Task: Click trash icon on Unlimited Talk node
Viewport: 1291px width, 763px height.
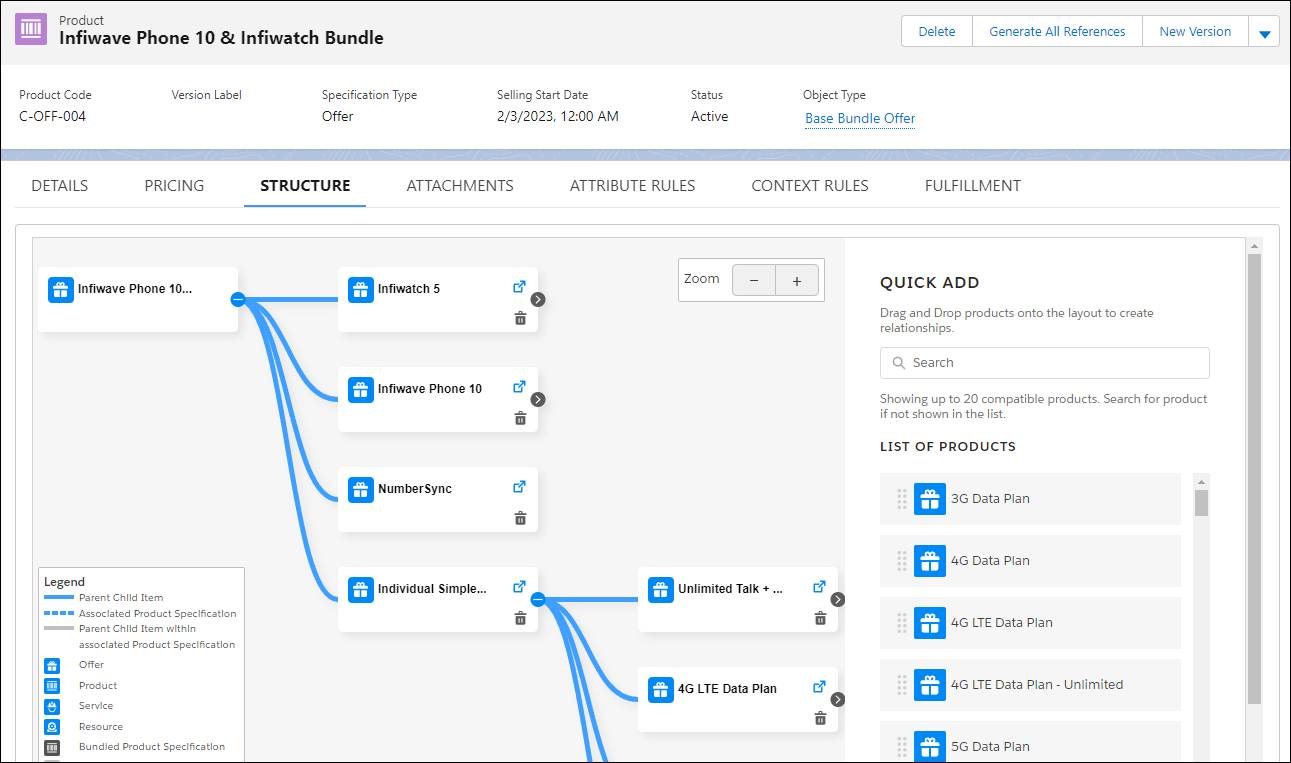Action: tap(820, 618)
